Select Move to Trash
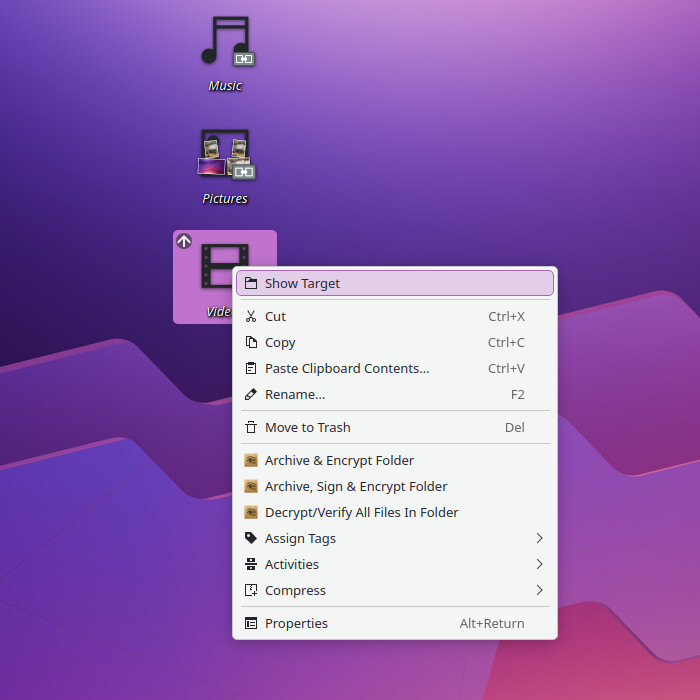Viewport: 700px width, 700px height. pos(395,427)
